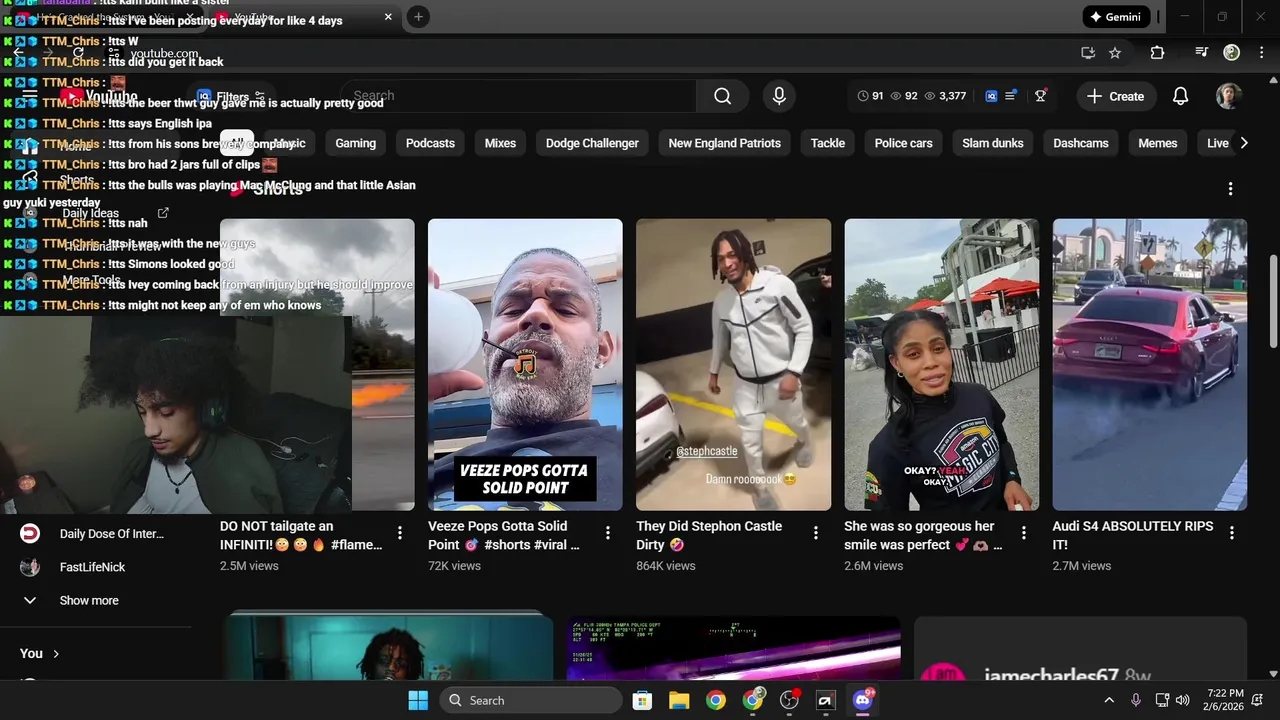Open Discord from taskbar

(x=862, y=700)
